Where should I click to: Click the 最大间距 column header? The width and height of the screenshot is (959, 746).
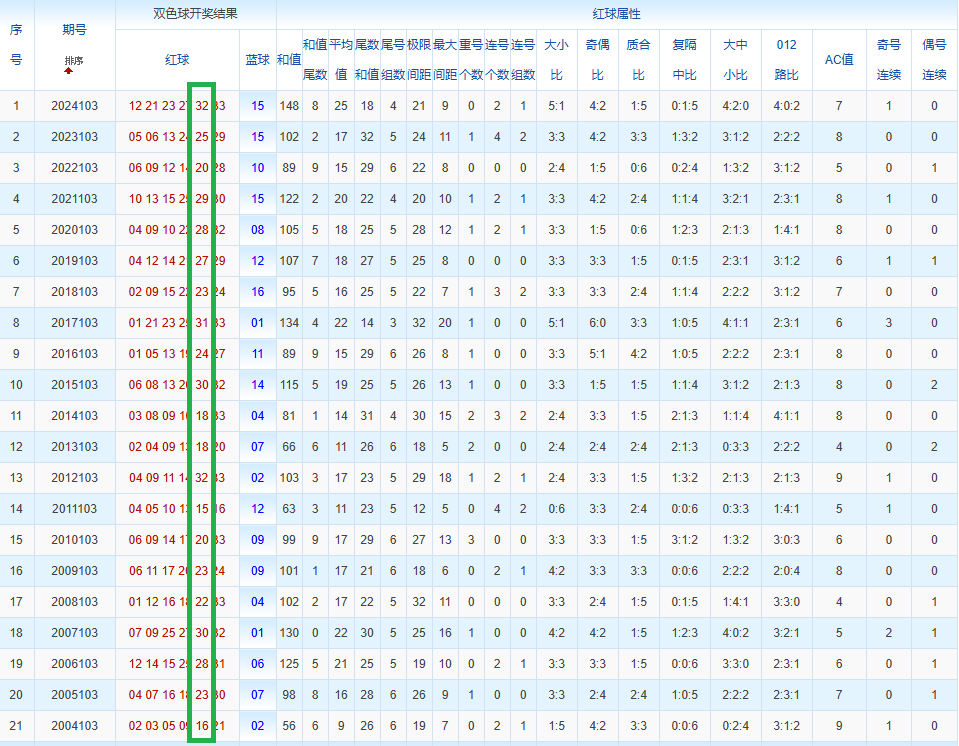click(x=445, y=59)
